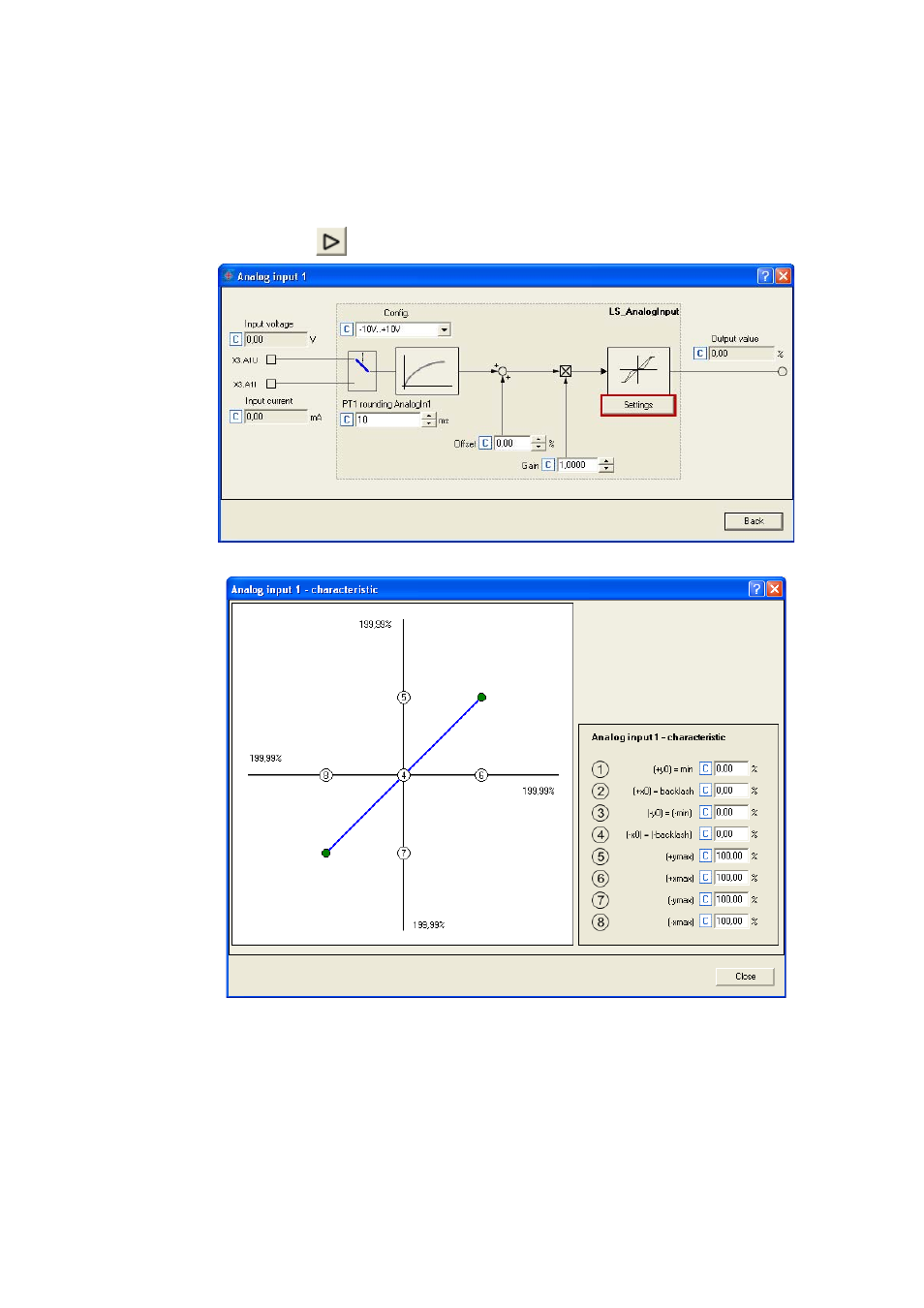The height and width of the screenshot is (1308, 924).
Task: Open the Settings button under characteristic
Action: (x=638, y=405)
